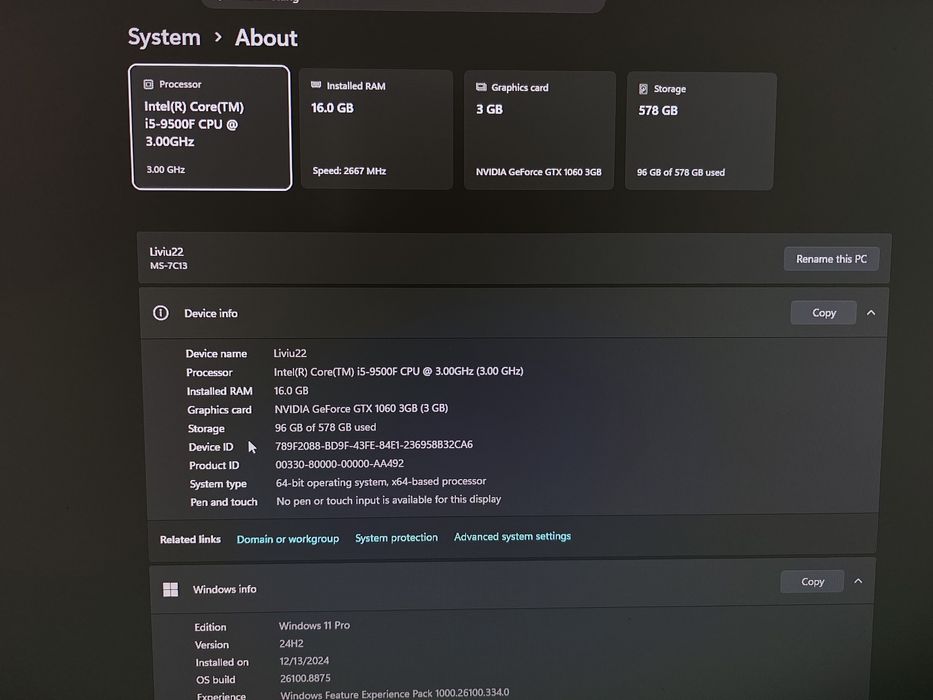Click the Device info section title

coord(211,314)
